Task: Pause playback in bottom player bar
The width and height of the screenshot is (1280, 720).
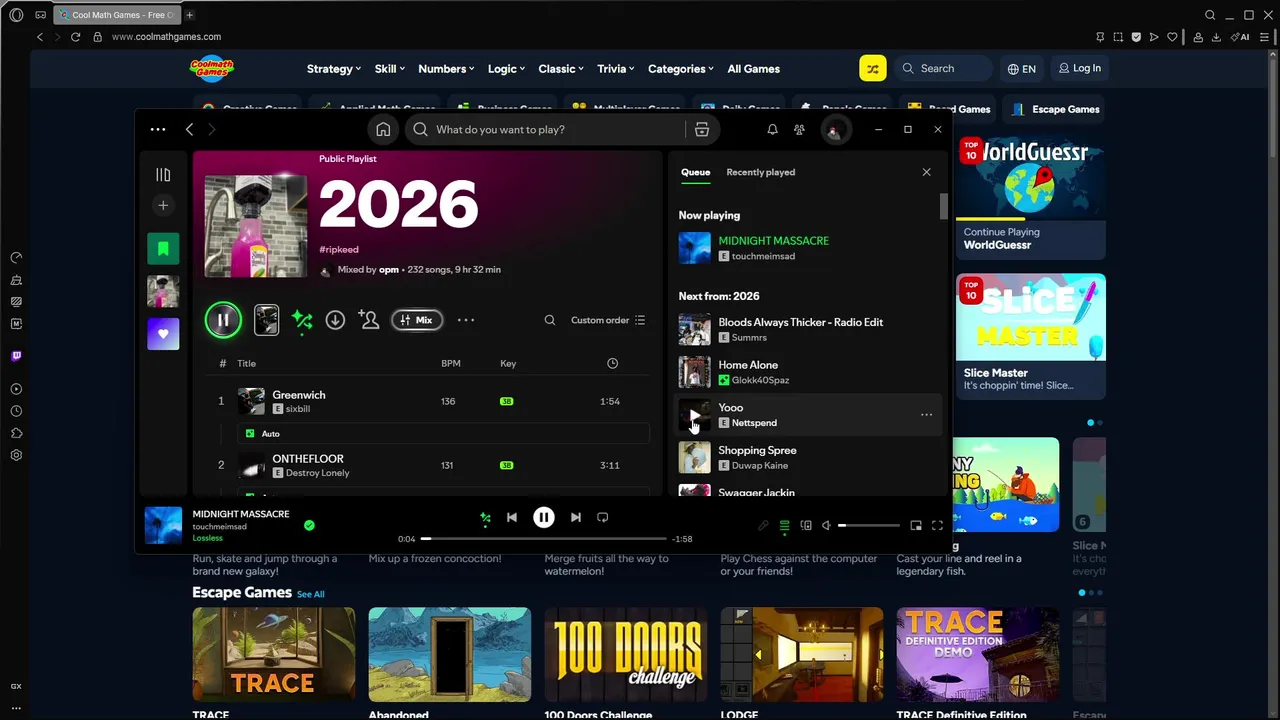Action: tap(543, 517)
